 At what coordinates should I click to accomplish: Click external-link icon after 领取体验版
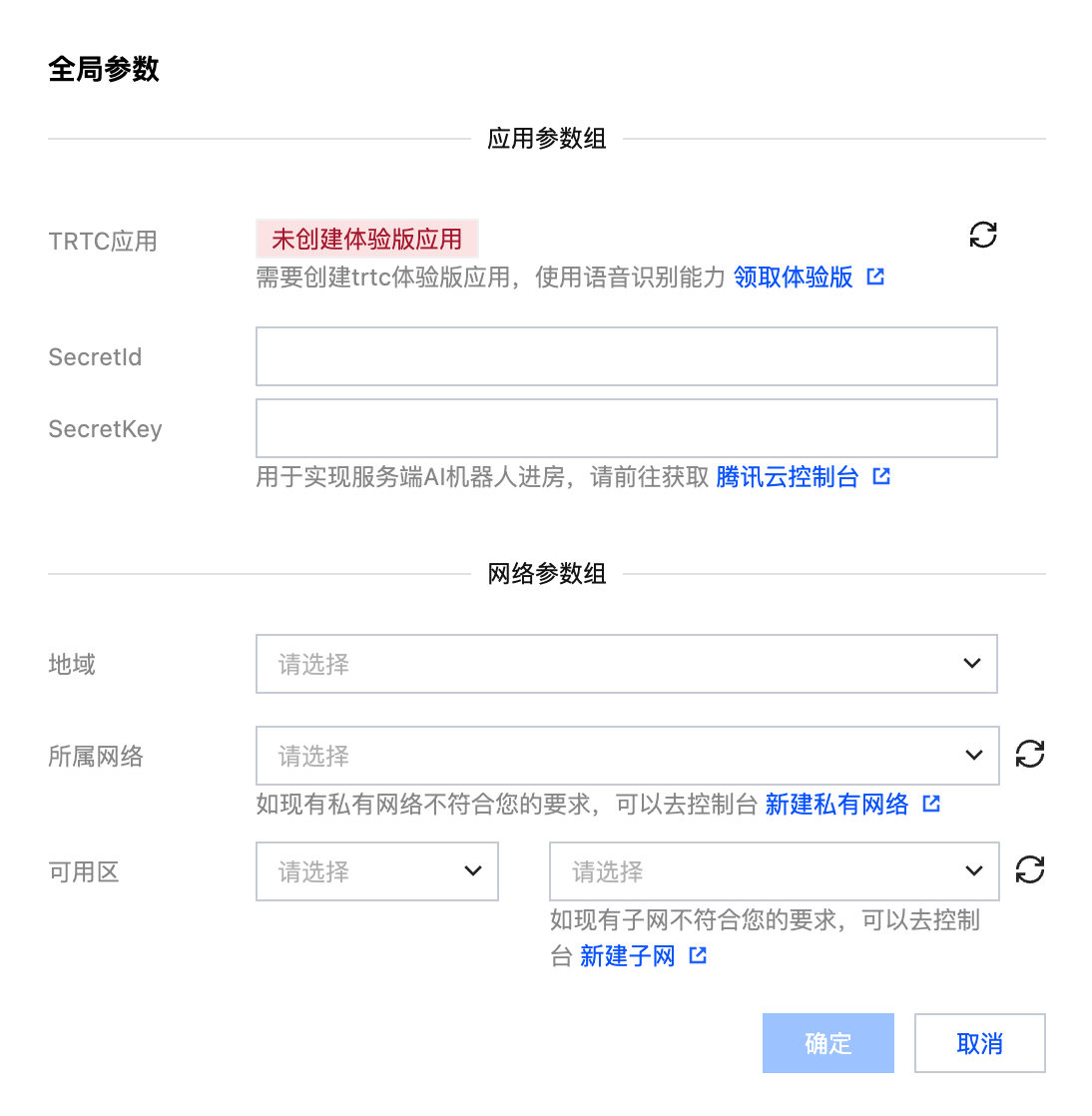(x=875, y=277)
